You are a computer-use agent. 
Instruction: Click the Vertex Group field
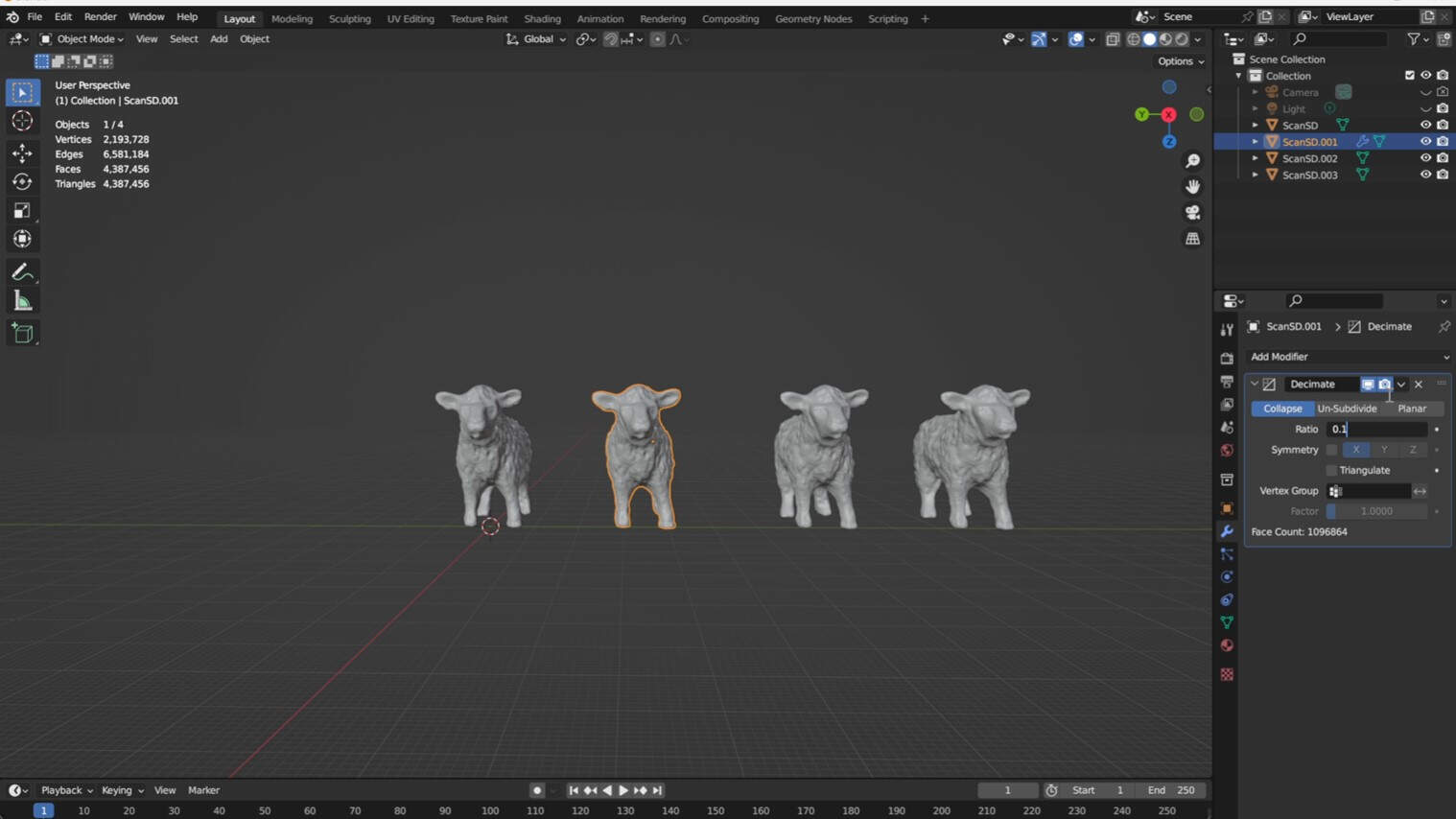pyautogui.click(x=1369, y=491)
